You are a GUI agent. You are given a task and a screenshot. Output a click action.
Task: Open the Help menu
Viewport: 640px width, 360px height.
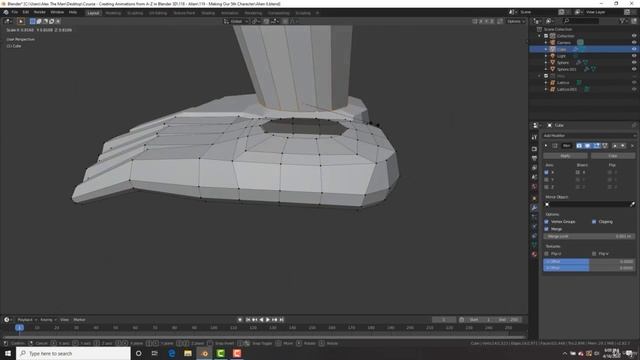click(73, 12)
